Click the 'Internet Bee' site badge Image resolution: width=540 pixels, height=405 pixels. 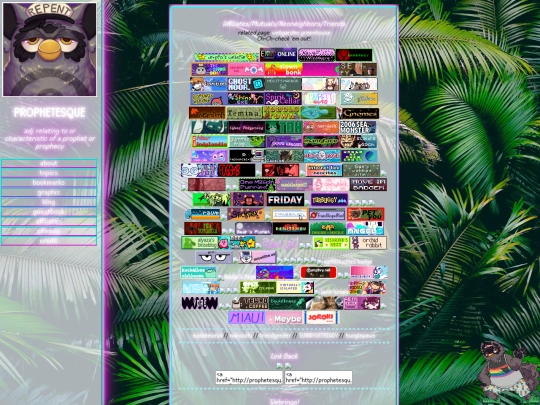pos(324,170)
